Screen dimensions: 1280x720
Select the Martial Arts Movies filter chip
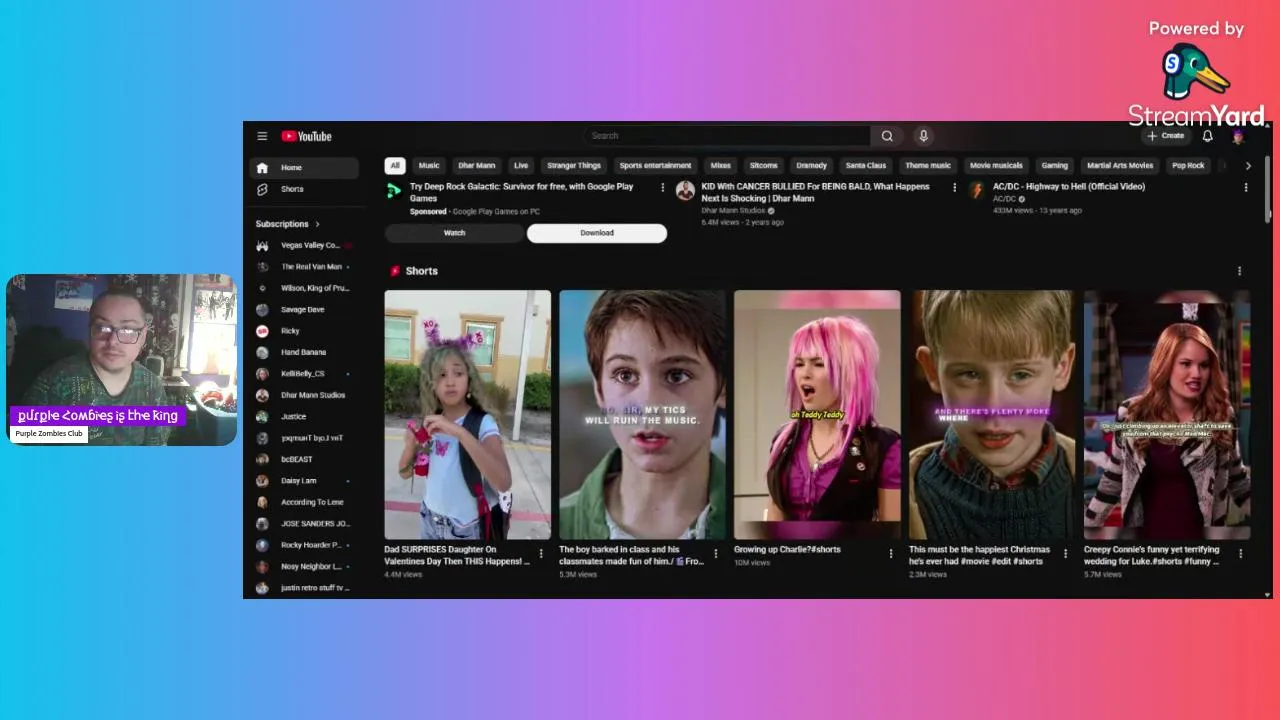click(x=1120, y=166)
